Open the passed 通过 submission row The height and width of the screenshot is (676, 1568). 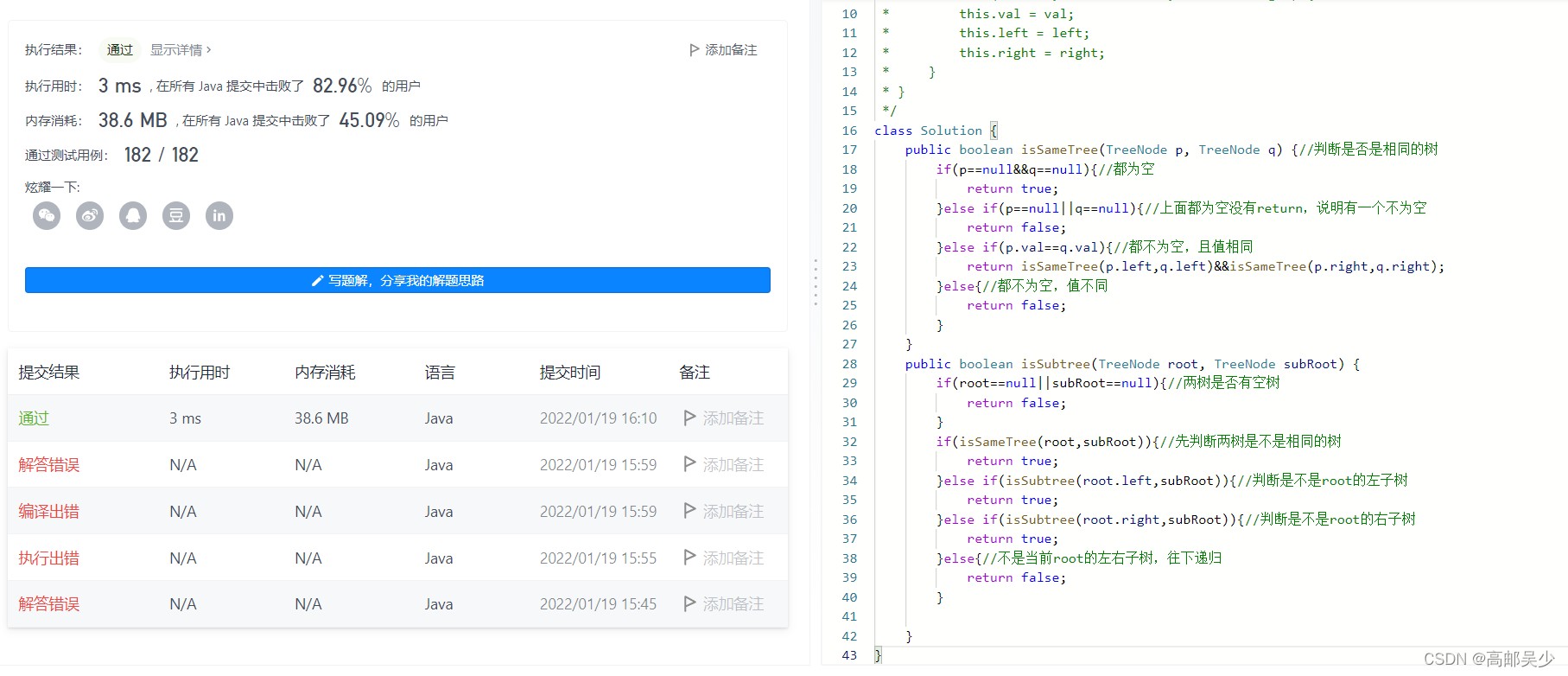point(397,418)
